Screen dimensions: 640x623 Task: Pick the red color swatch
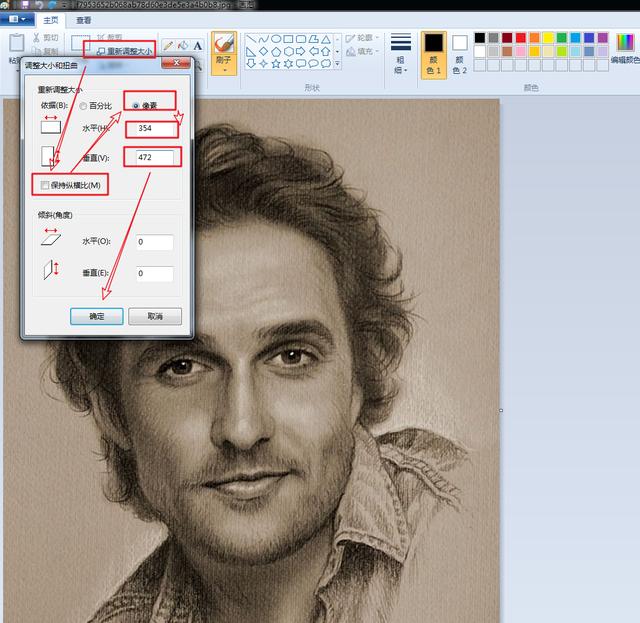pos(522,38)
